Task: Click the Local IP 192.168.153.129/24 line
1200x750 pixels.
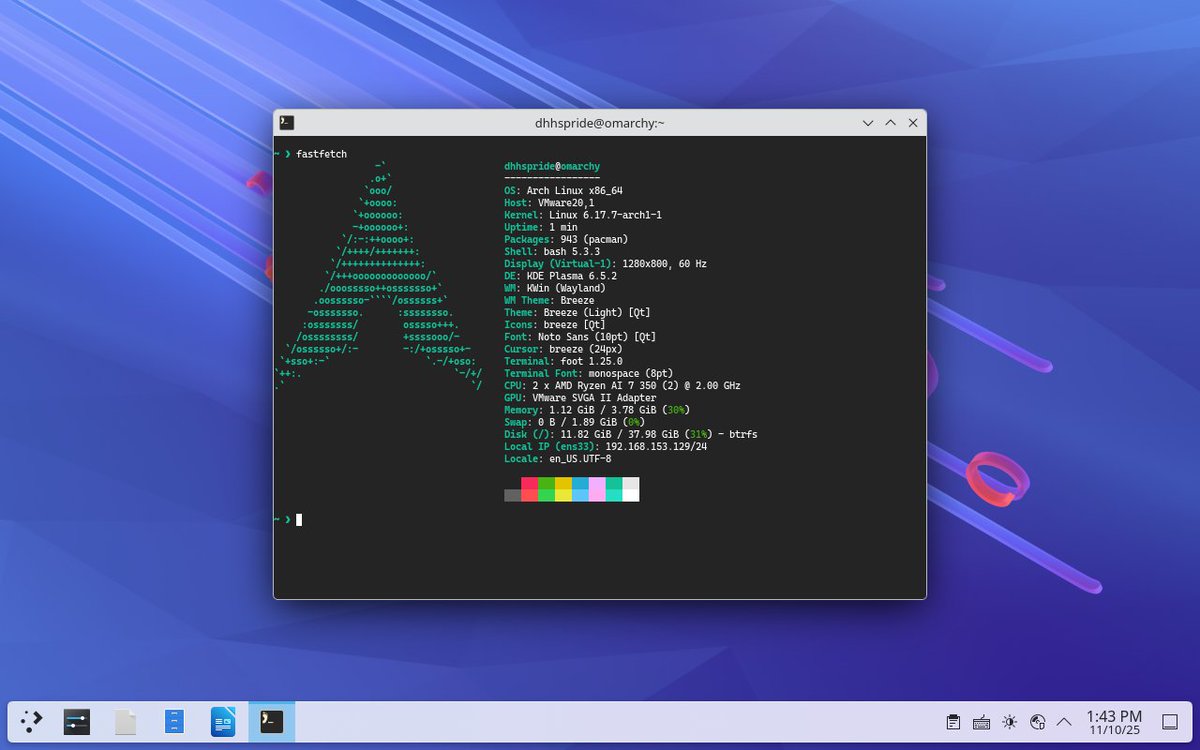Action: [x=605, y=446]
